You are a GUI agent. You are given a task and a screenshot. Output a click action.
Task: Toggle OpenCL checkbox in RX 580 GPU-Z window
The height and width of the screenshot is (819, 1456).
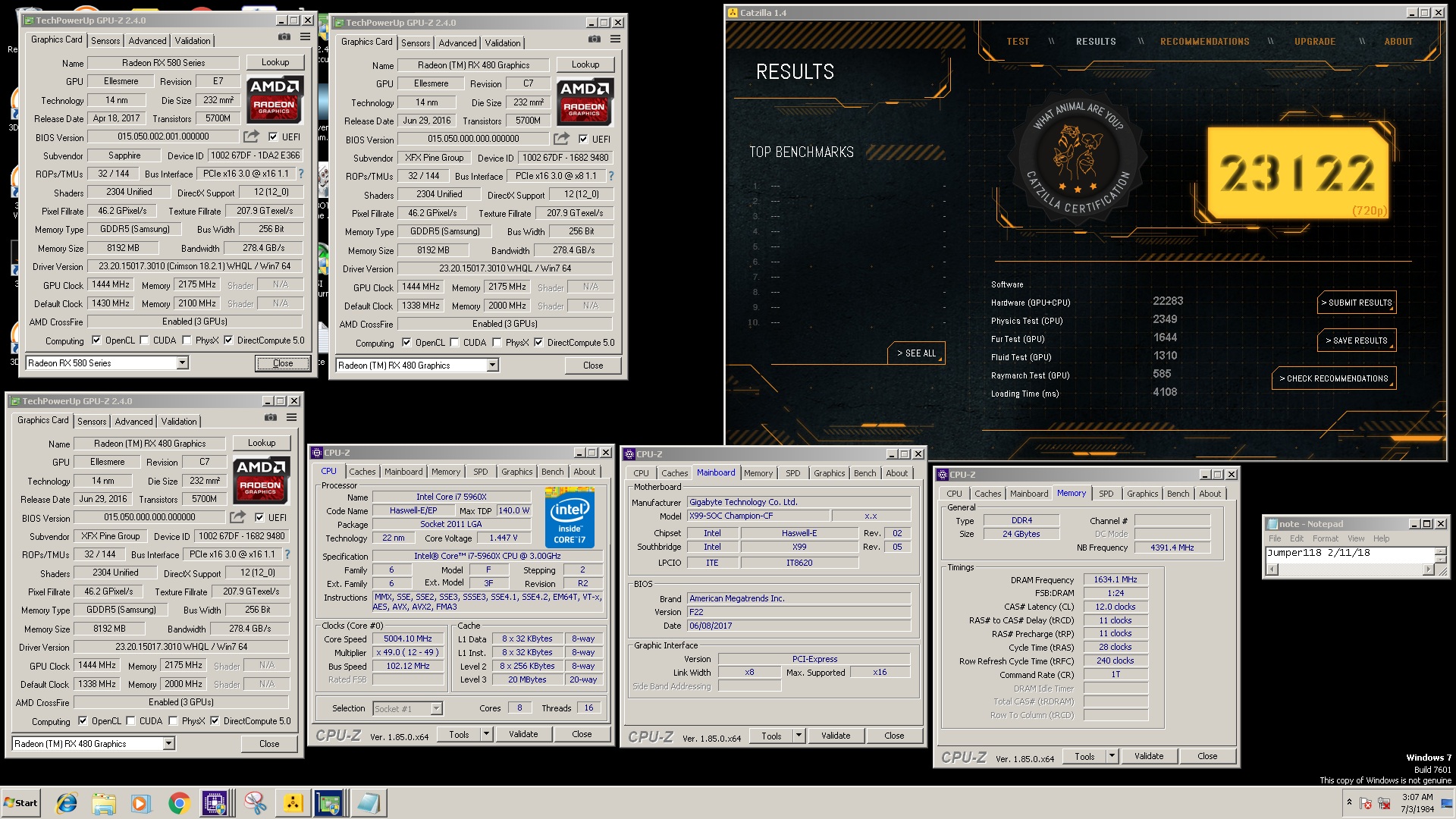click(x=96, y=340)
